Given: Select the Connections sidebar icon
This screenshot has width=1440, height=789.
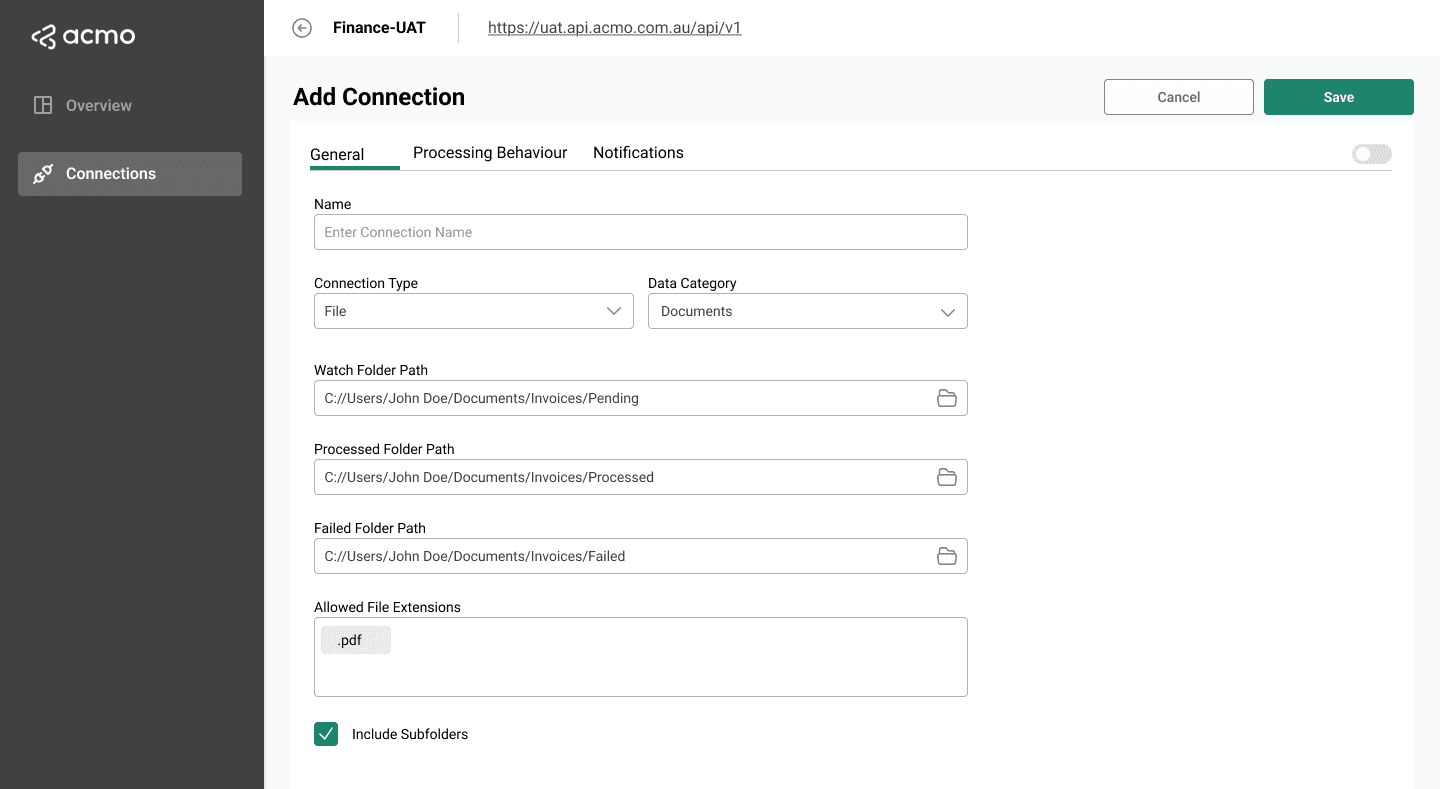Looking at the screenshot, I should click(42, 173).
